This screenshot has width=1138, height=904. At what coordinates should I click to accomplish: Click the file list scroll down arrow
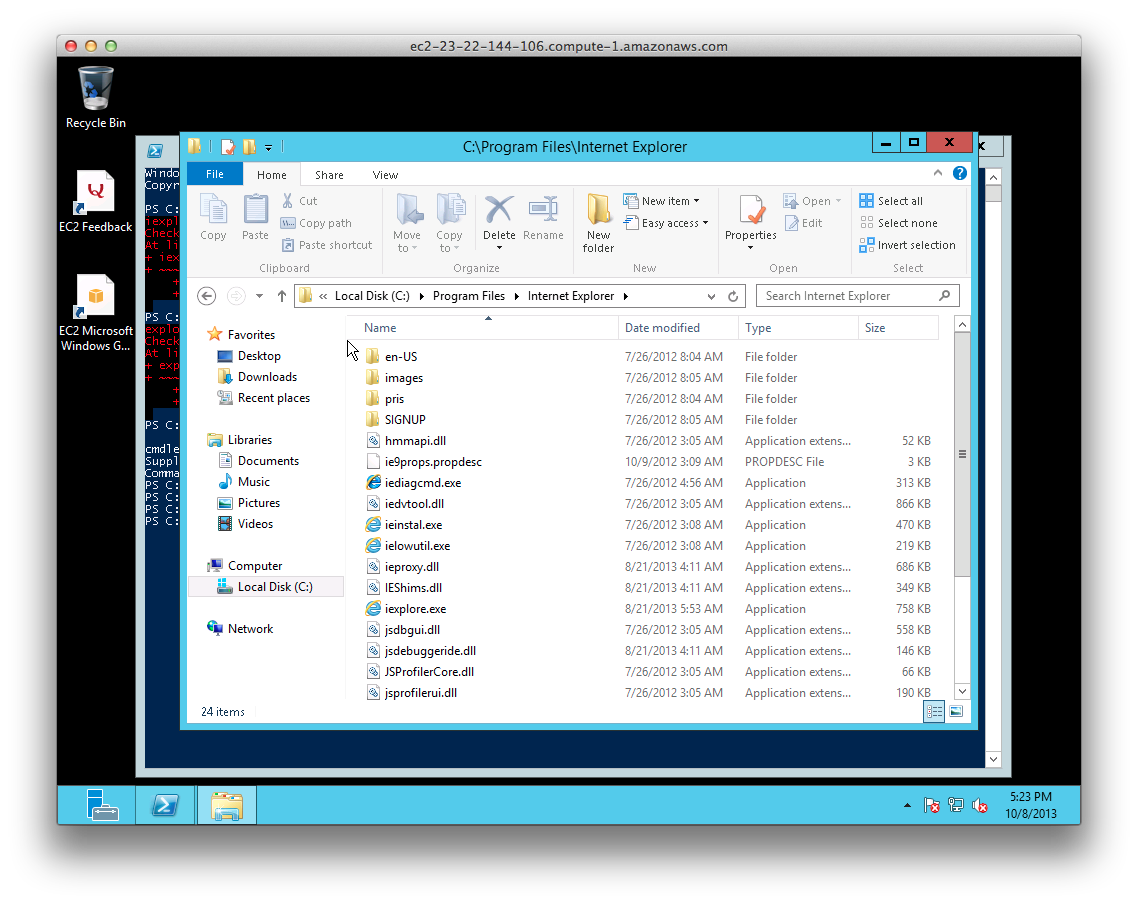click(962, 691)
